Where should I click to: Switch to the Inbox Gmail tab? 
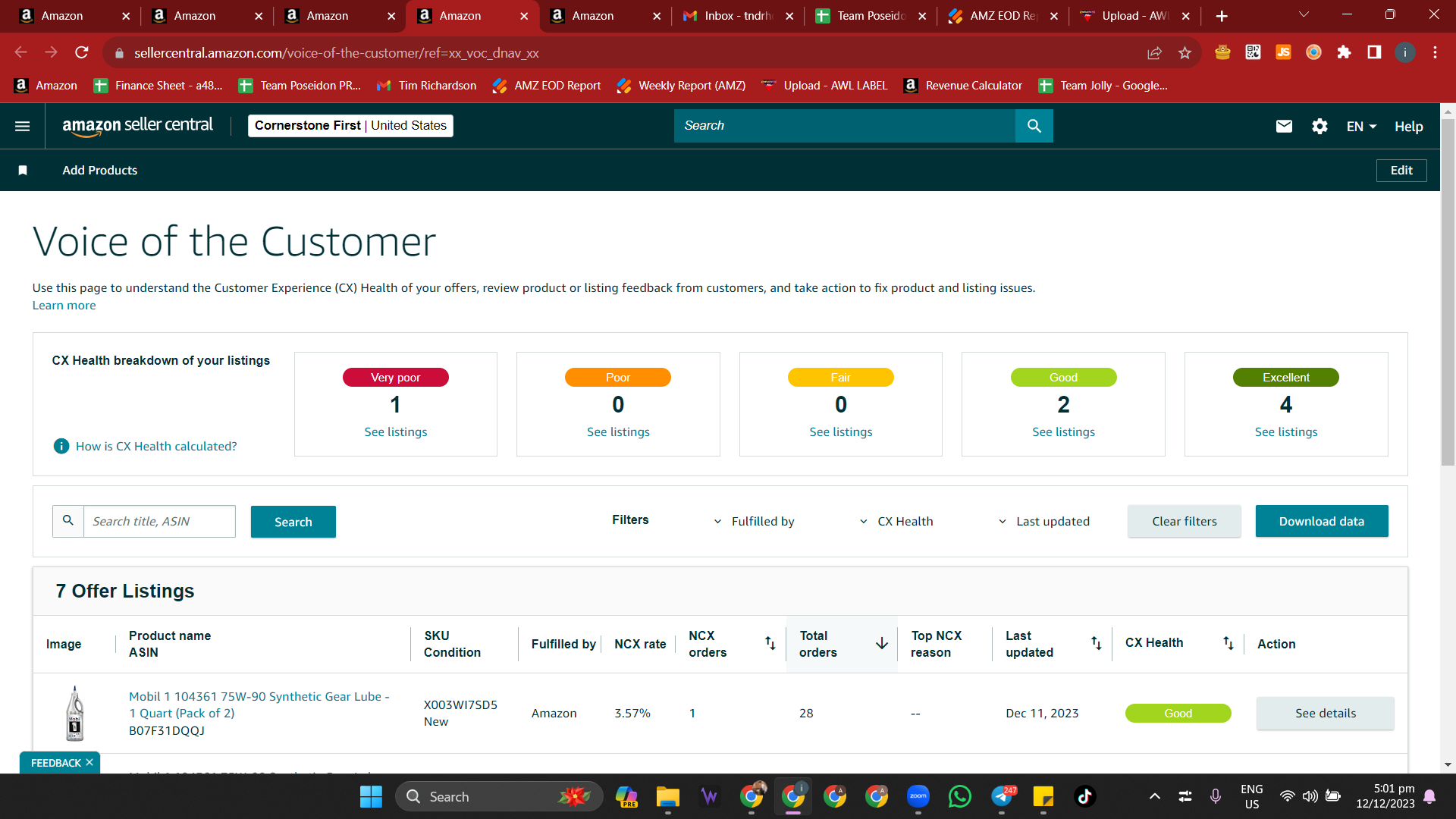[737, 16]
